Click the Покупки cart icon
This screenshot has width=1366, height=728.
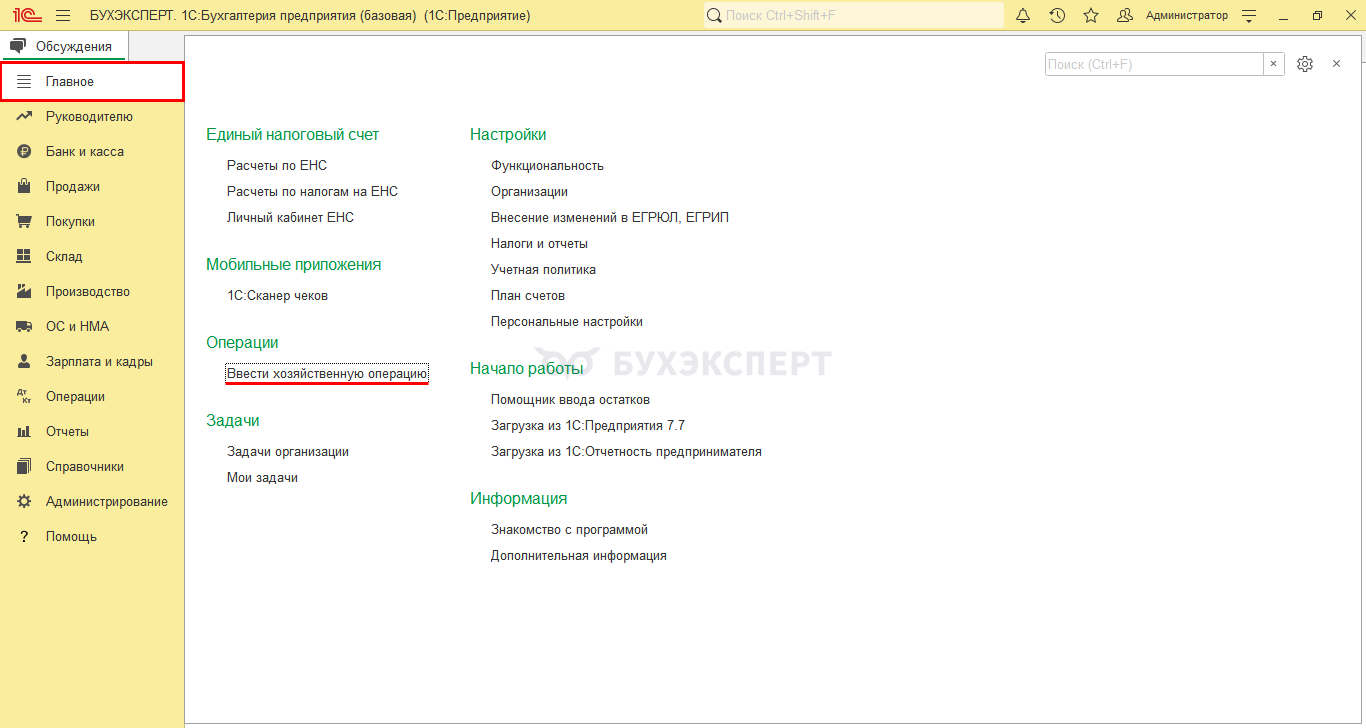[x=25, y=222]
